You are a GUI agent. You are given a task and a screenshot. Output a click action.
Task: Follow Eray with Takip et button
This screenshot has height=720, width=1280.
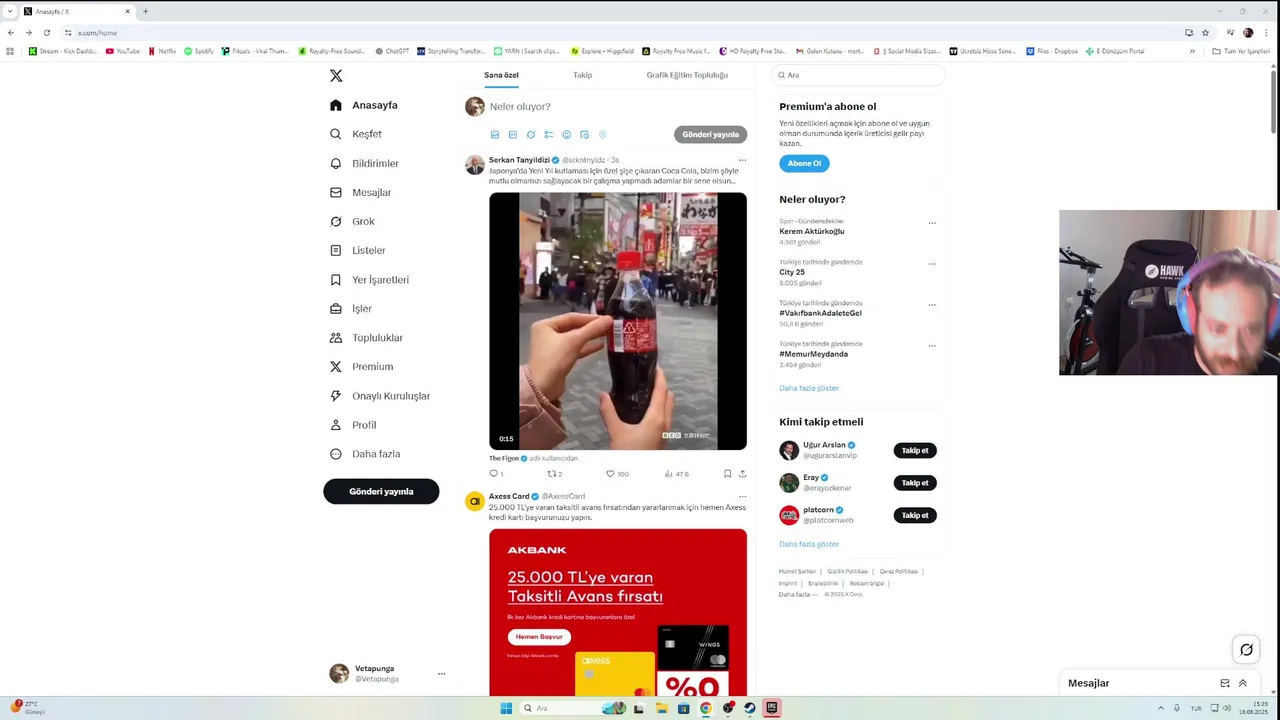click(x=915, y=483)
